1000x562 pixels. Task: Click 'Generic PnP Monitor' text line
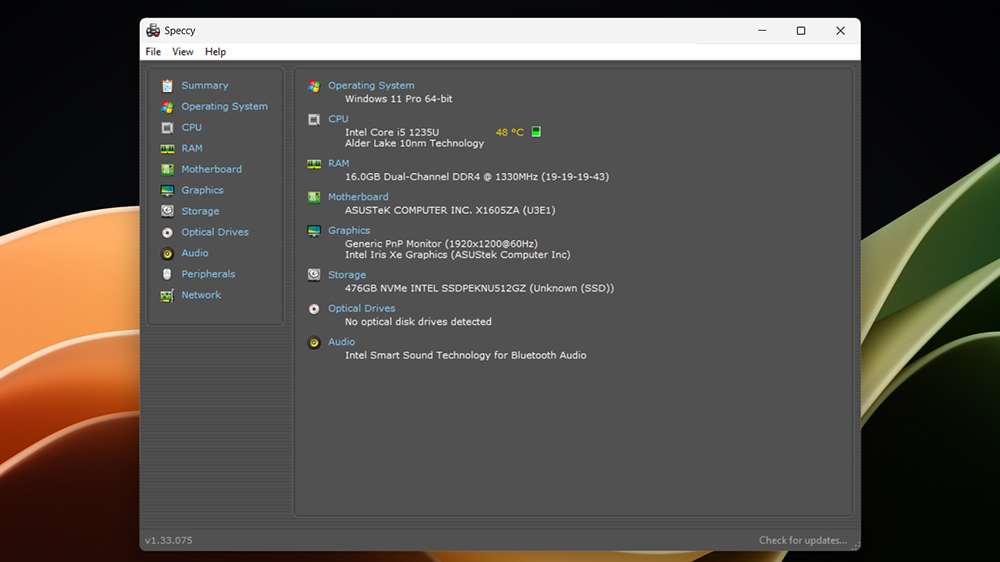[441, 244]
